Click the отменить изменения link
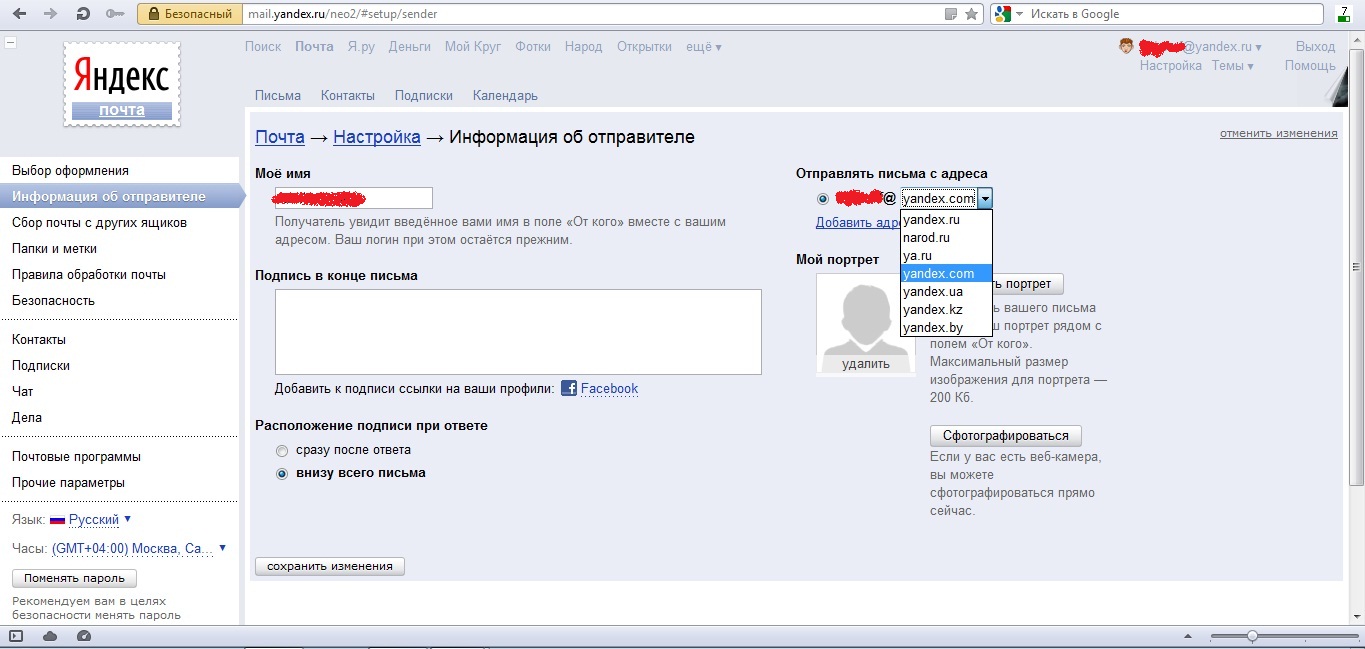This screenshot has width=1365, height=649. (x=1279, y=133)
